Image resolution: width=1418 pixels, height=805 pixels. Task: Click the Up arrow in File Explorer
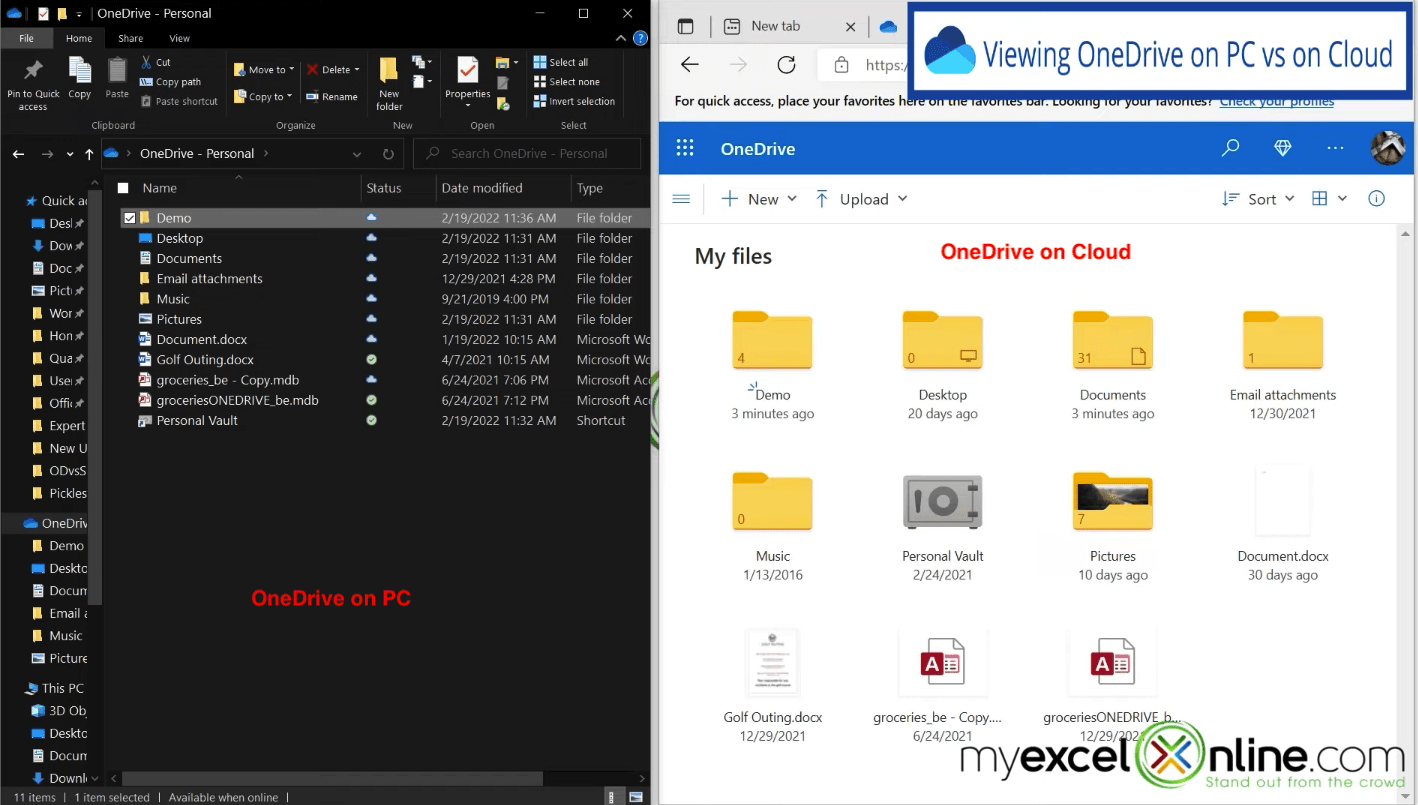(89, 154)
